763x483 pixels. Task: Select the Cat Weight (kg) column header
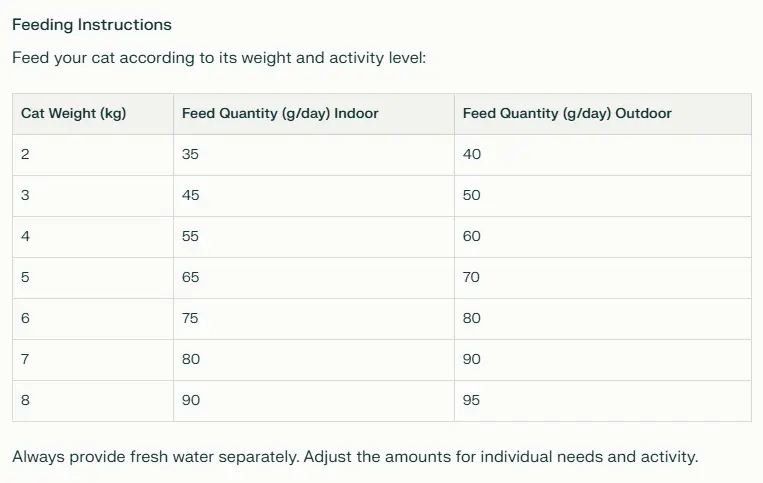93,114
